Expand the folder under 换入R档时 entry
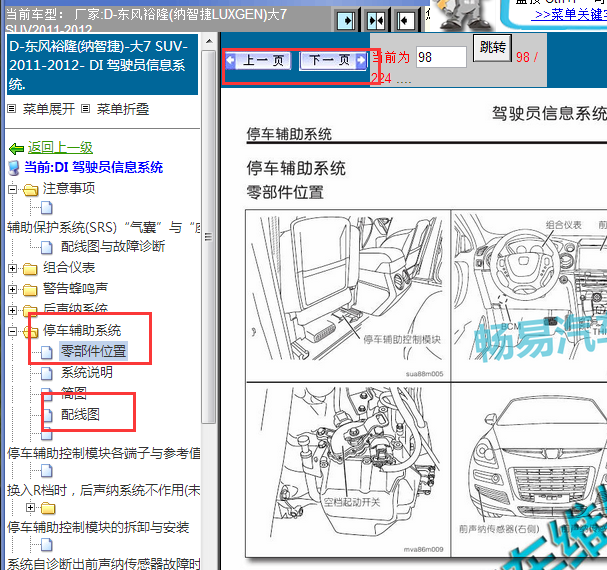This screenshot has width=607, height=570. (30, 507)
